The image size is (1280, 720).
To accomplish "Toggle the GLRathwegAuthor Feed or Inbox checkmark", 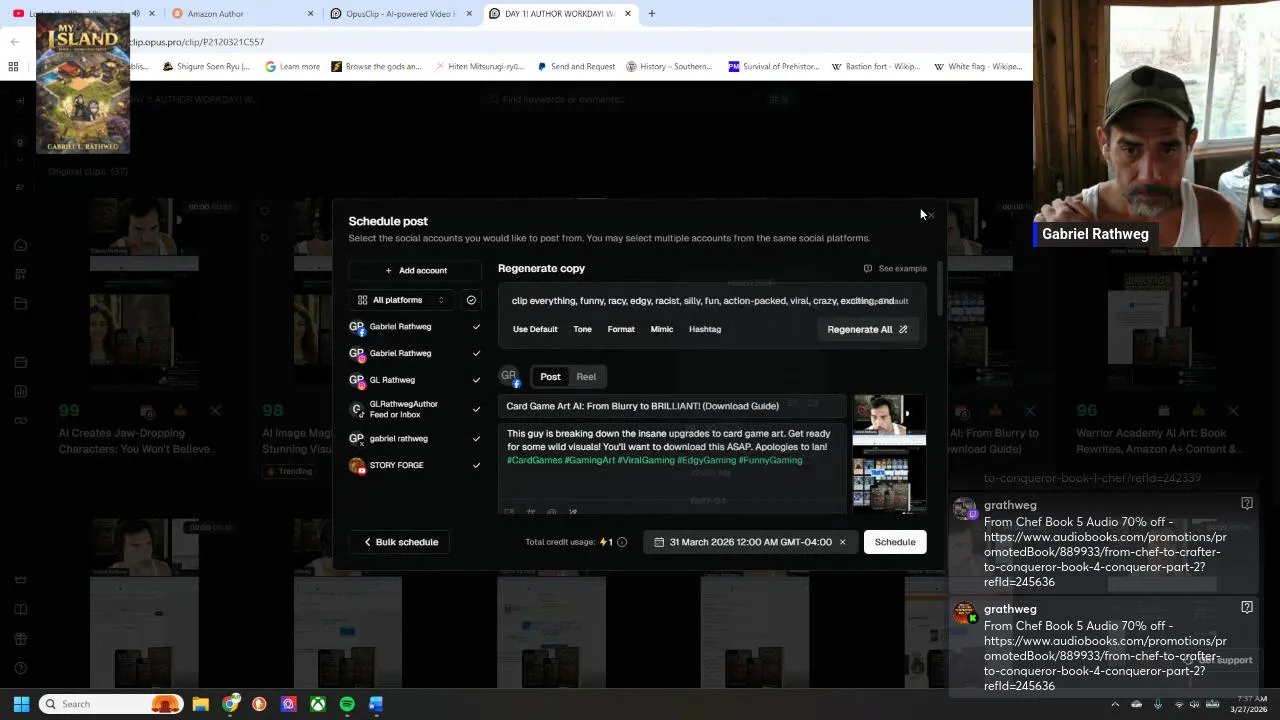I will (x=476, y=409).
